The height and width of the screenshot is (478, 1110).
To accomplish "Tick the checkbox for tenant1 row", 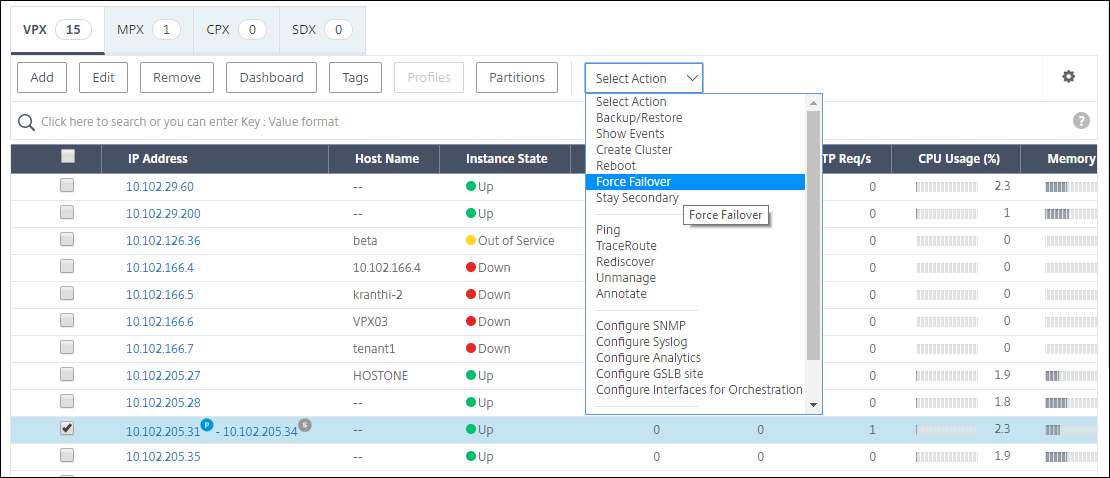I will (x=67, y=347).
